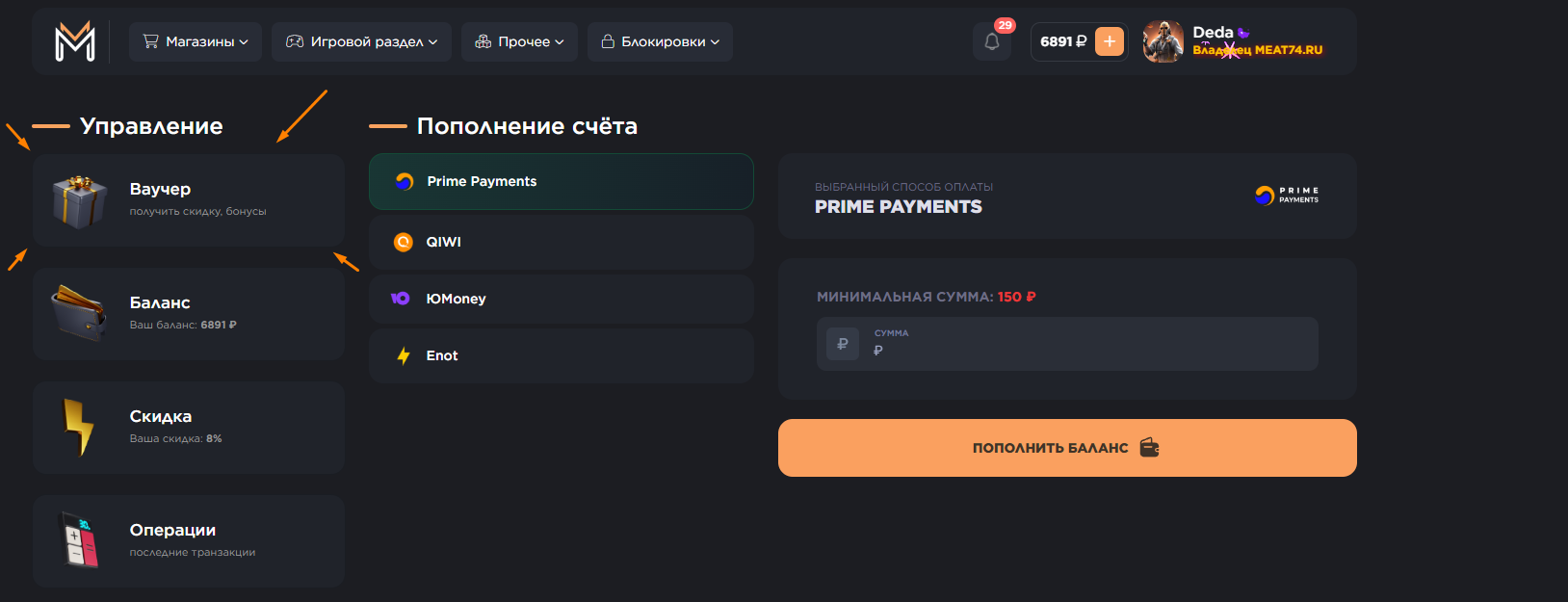
Task: Select Enot payment option
Action: point(561,355)
